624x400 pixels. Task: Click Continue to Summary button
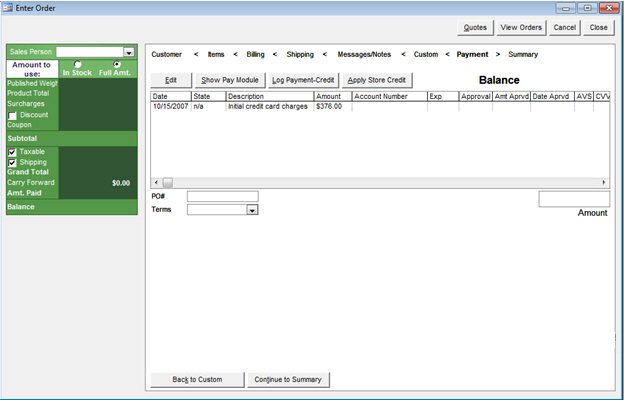pyautogui.click(x=289, y=379)
